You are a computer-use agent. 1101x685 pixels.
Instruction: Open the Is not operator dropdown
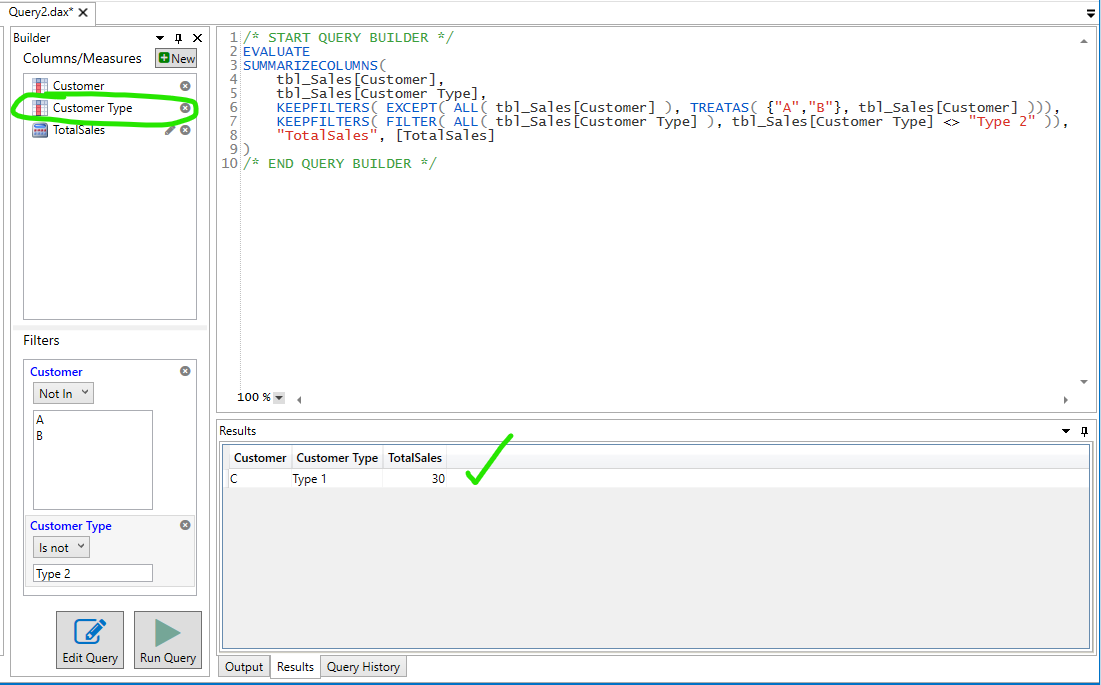(x=60, y=547)
